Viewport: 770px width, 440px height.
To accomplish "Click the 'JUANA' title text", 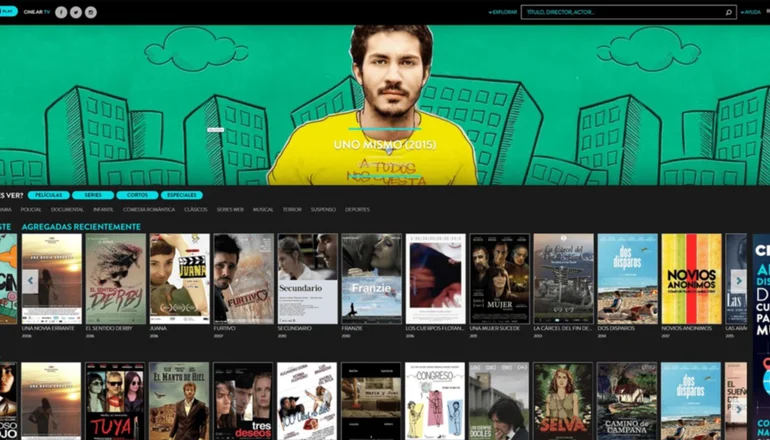I will coord(158,328).
